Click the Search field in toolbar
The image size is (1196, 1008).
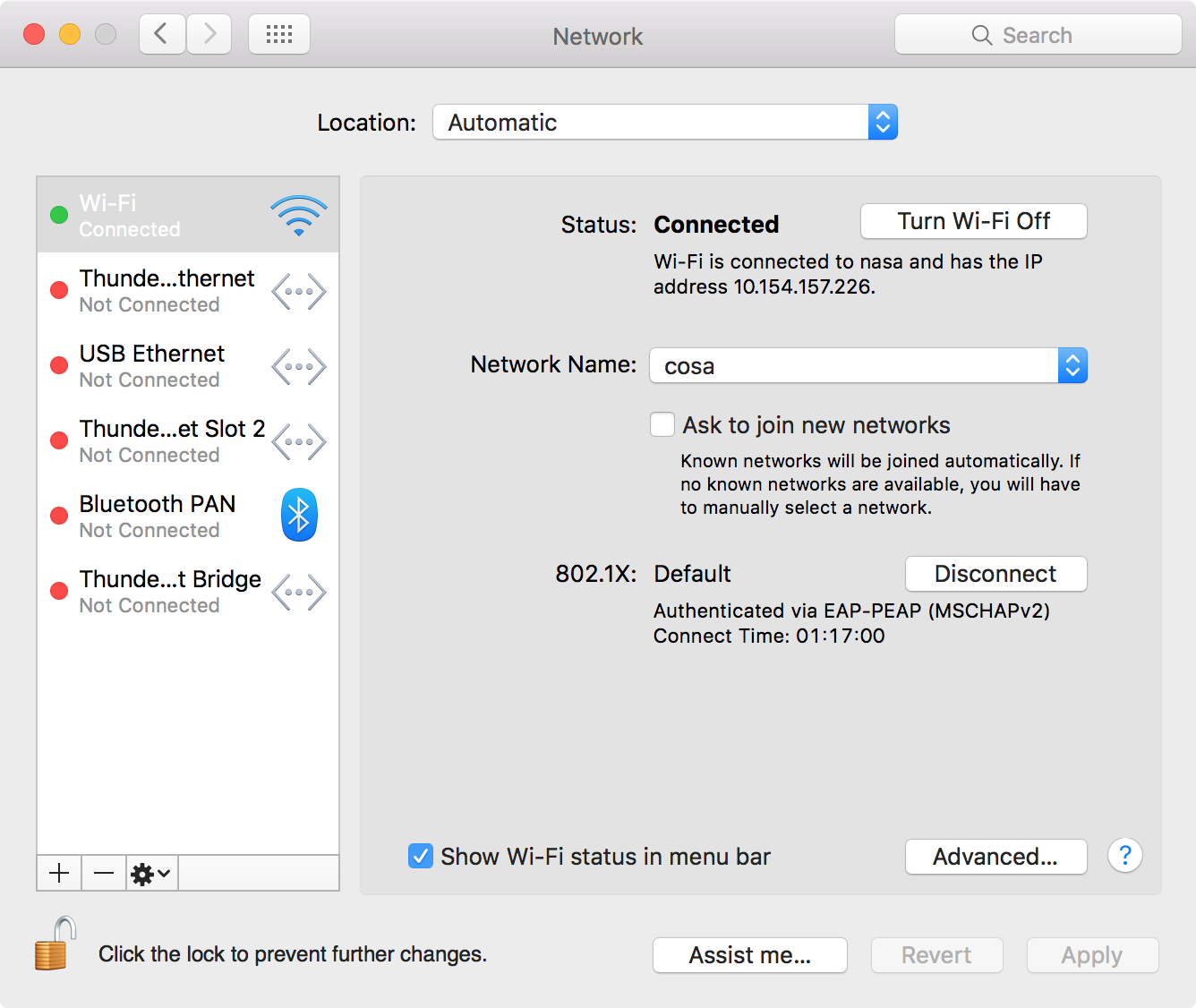click(1038, 34)
